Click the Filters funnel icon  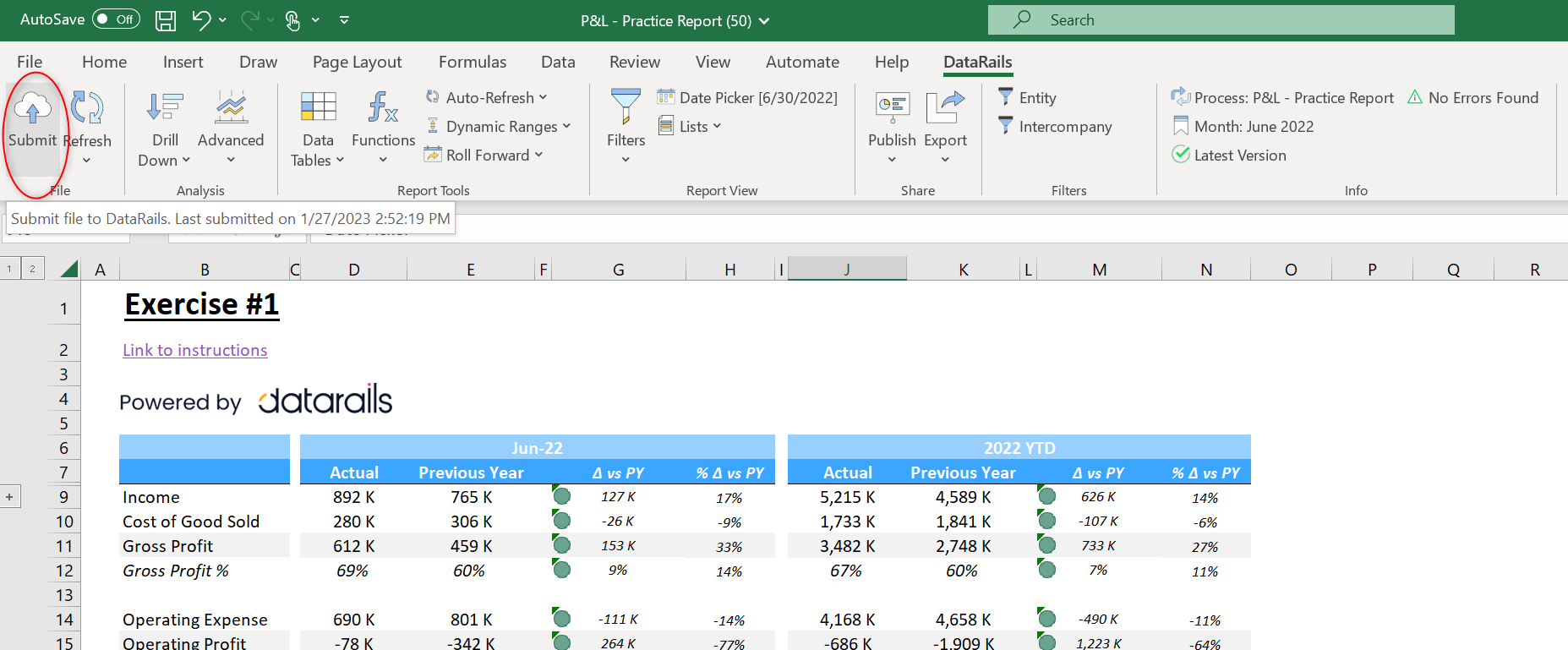(626, 107)
